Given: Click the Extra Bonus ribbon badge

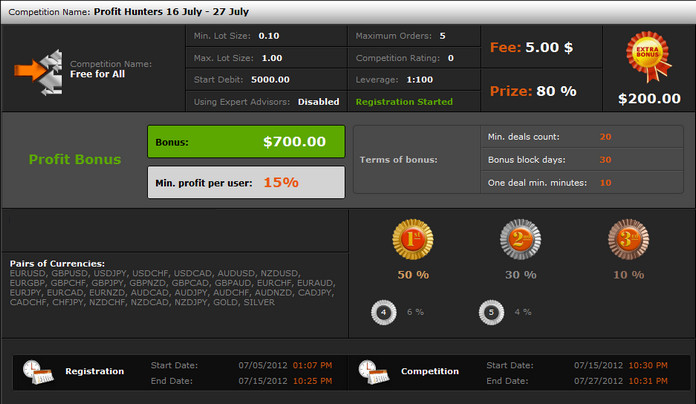Looking at the screenshot, I should coord(649,56).
